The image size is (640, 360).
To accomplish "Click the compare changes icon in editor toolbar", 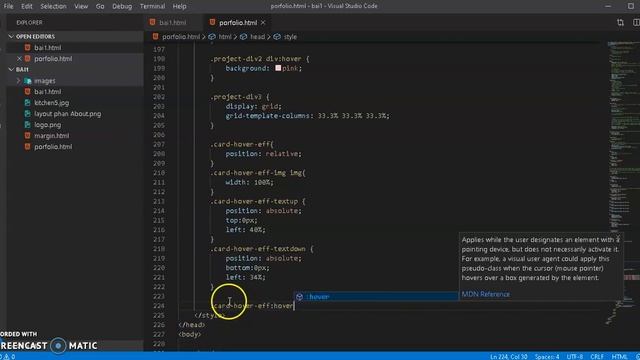I will point(620,22).
